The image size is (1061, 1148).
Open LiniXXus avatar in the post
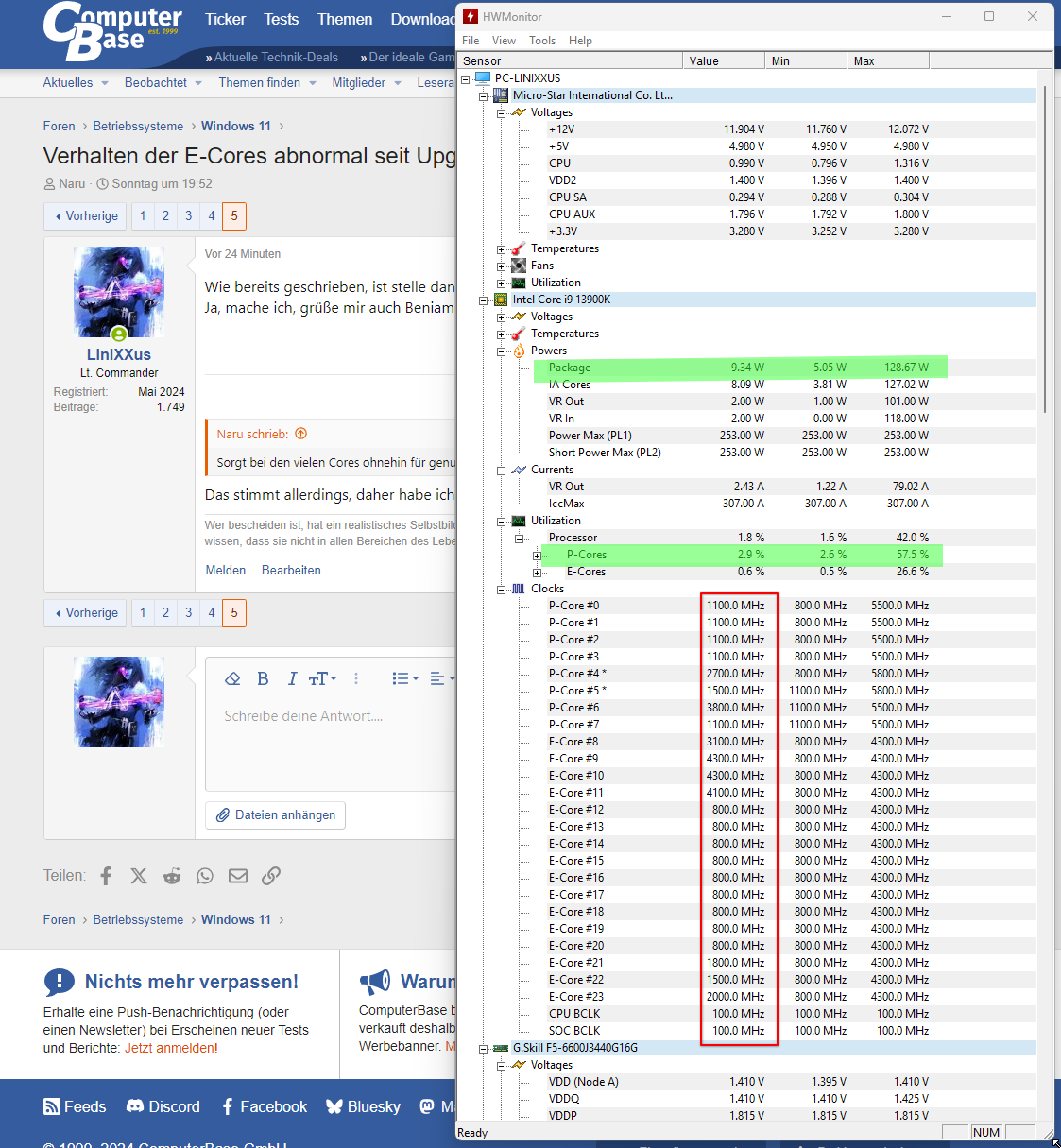[x=119, y=292]
